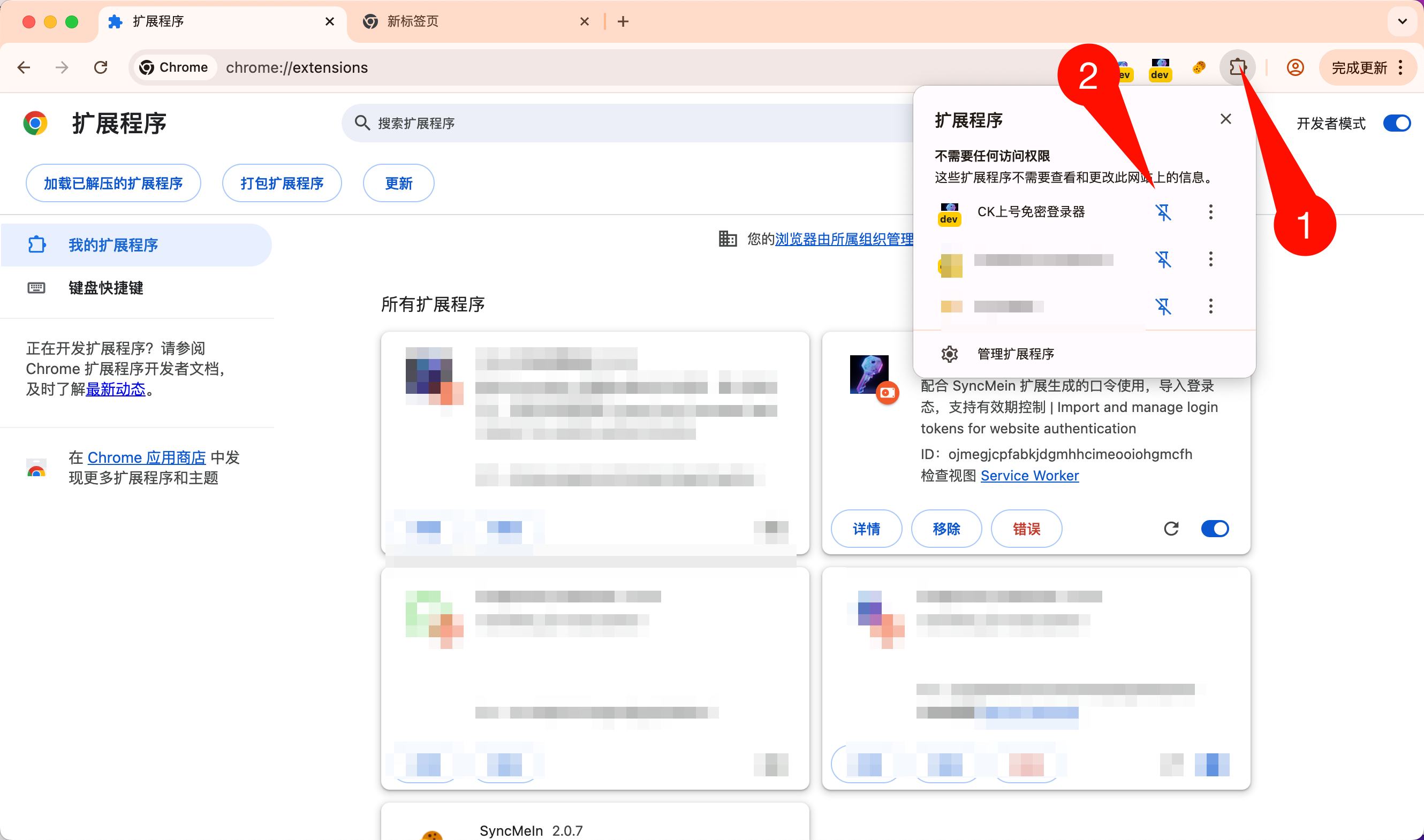This screenshot has height=840, width=1424.
Task: Click the extensions puzzle icon in toolbar
Action: click(x=1237, y=67)
